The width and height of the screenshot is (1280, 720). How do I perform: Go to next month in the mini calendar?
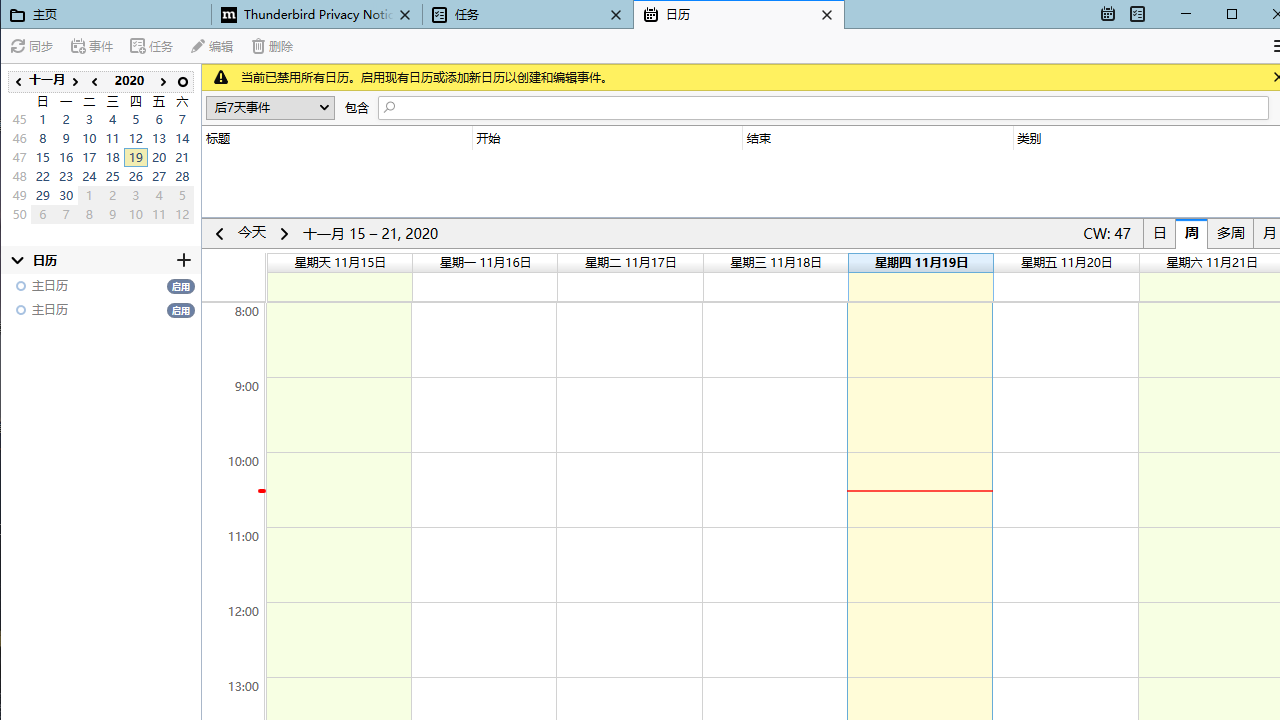[75, 80]
